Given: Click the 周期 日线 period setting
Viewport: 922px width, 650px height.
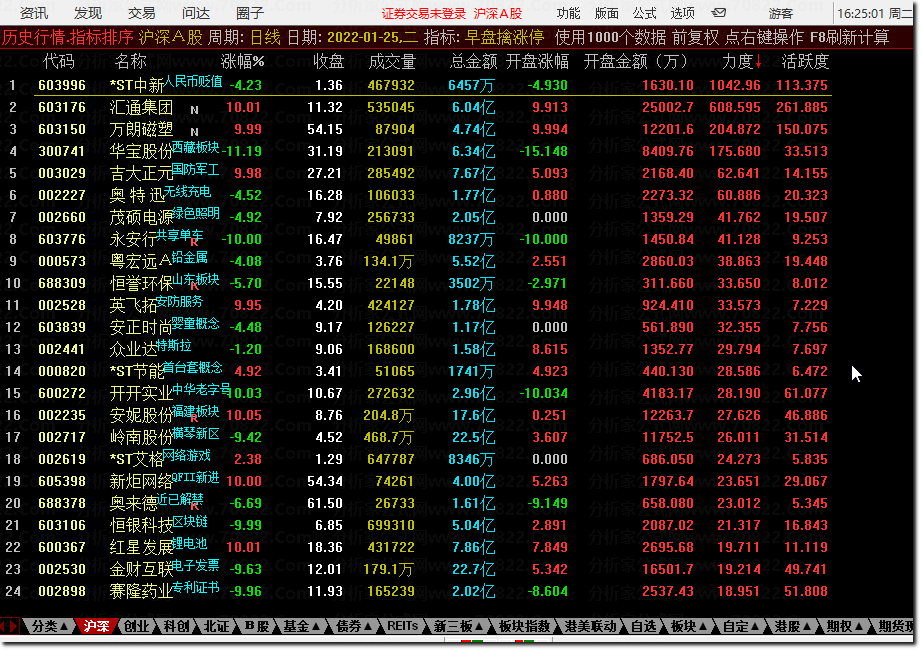Looking at the screenshot, I should [245, 38].
